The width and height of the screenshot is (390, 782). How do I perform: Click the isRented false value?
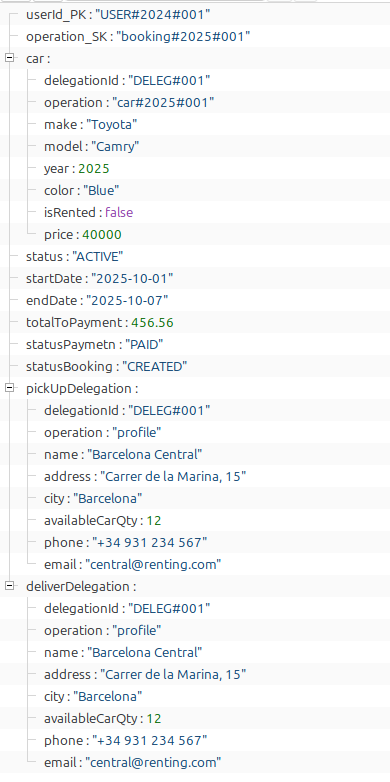119,212
